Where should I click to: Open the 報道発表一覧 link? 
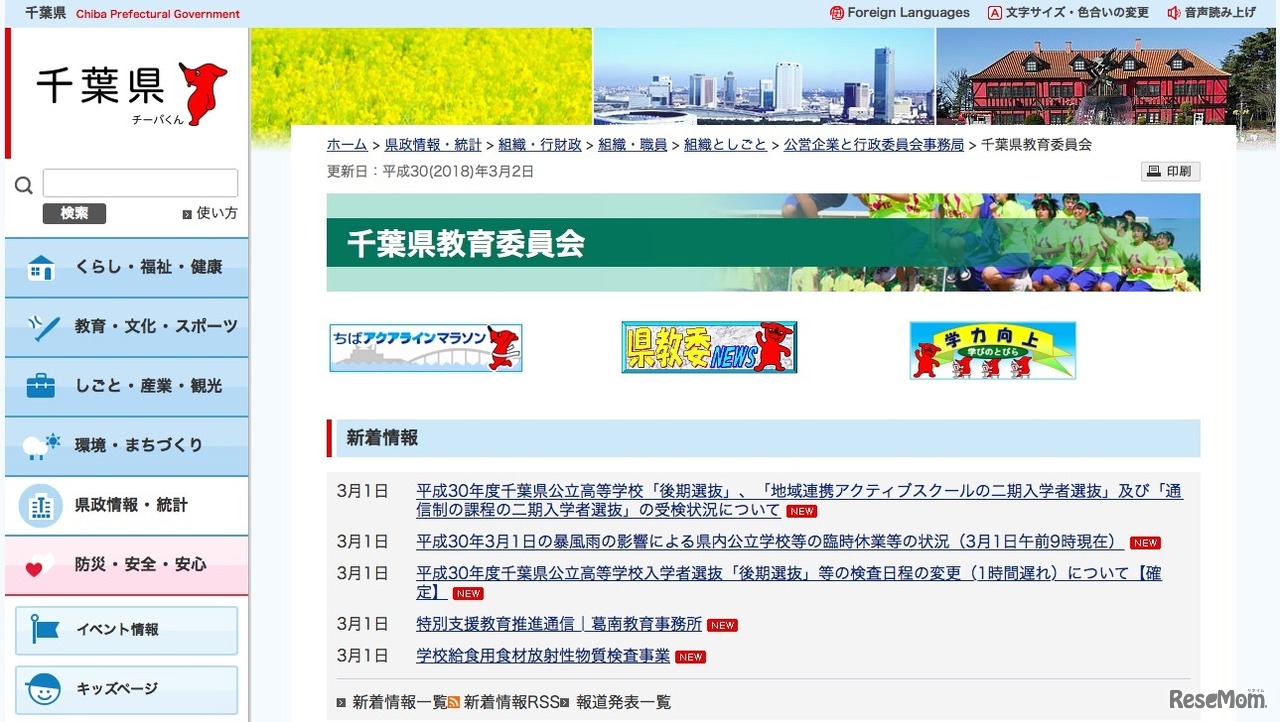pos(624,703)
